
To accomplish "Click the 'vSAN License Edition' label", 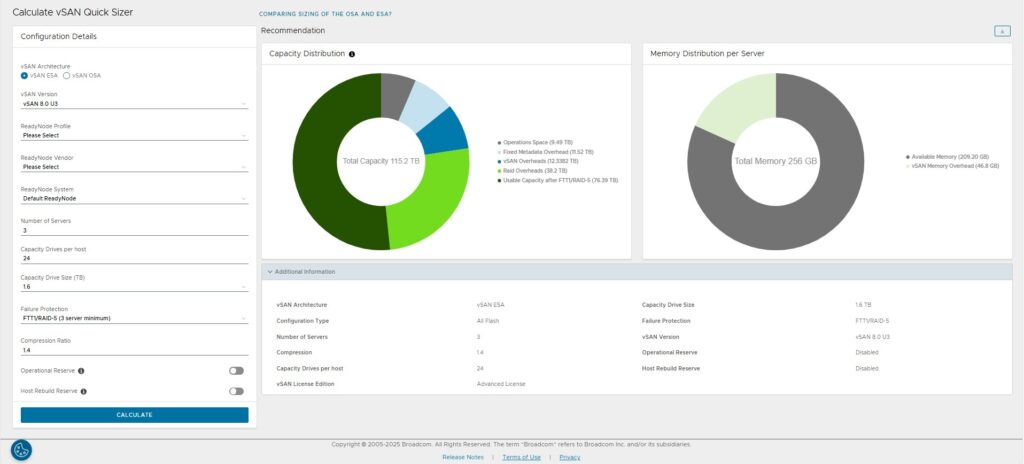I will (x=306, y=384).
